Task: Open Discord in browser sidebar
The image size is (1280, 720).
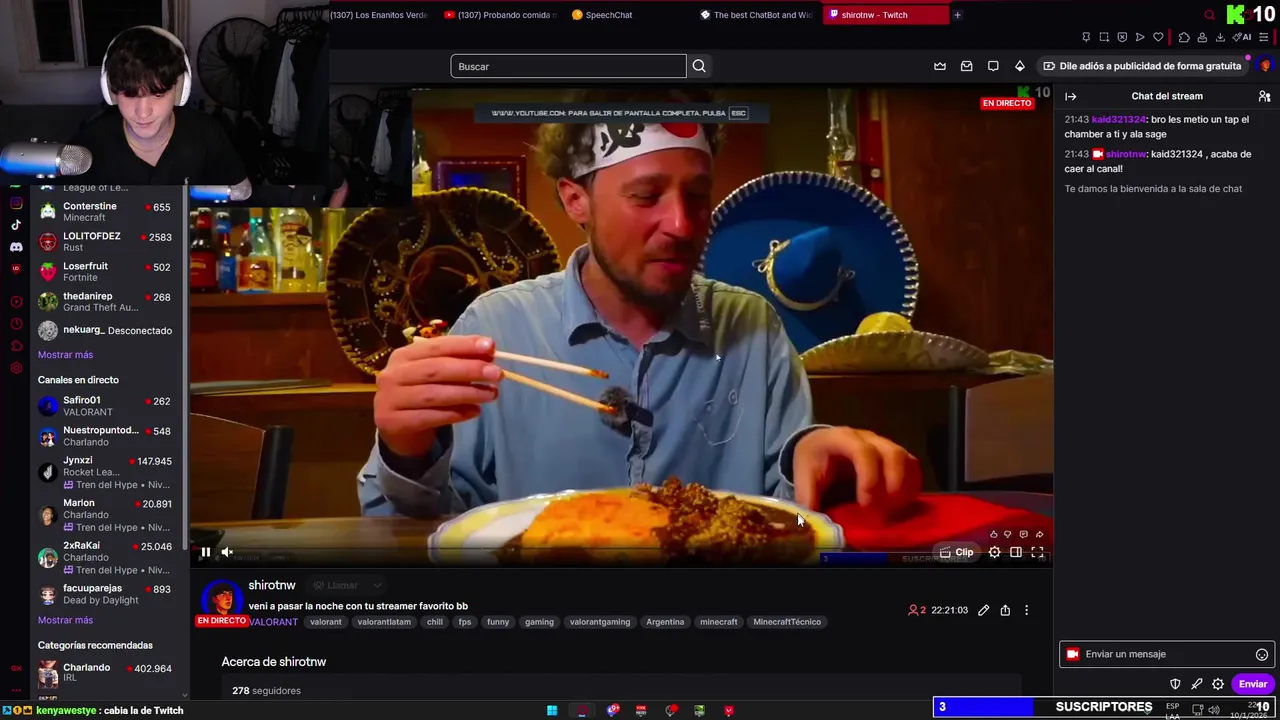Action: [x=16, y=247]
